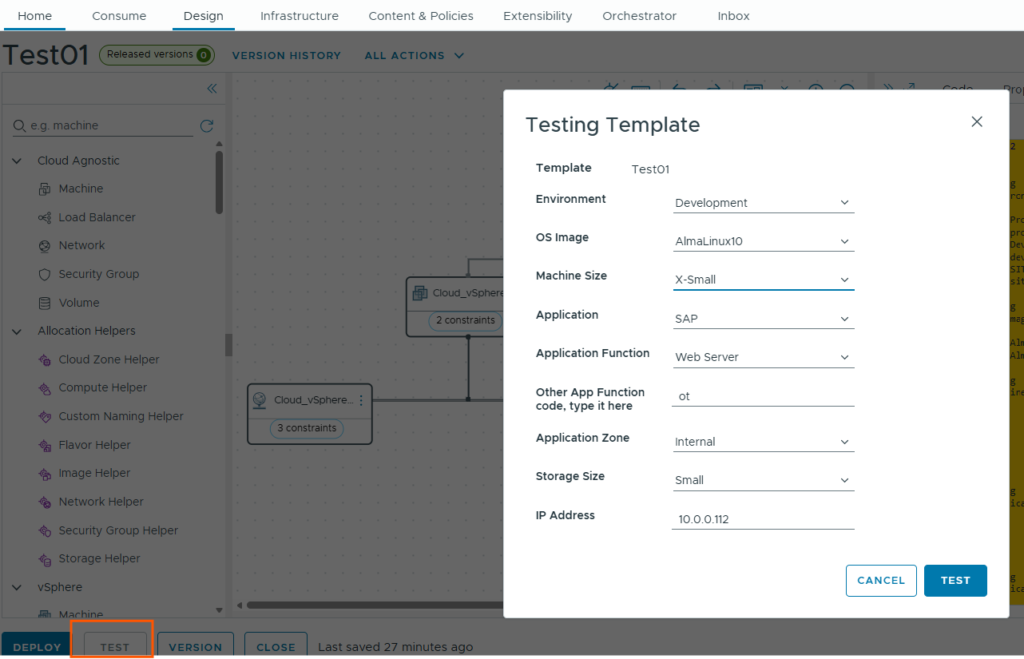Open the Cloud_vSphere network node options menu

coord(361,400)
